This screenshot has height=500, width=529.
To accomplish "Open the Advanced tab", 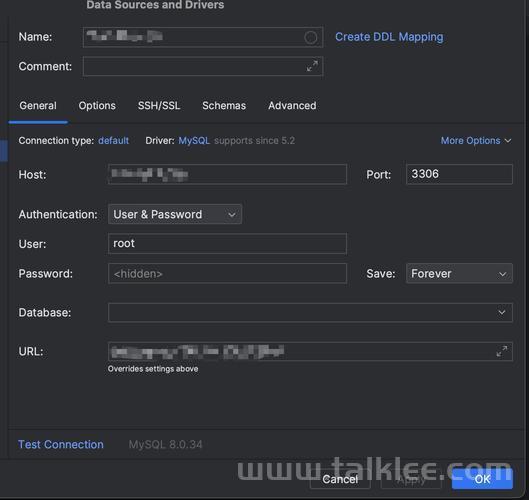I will [292, 106].
